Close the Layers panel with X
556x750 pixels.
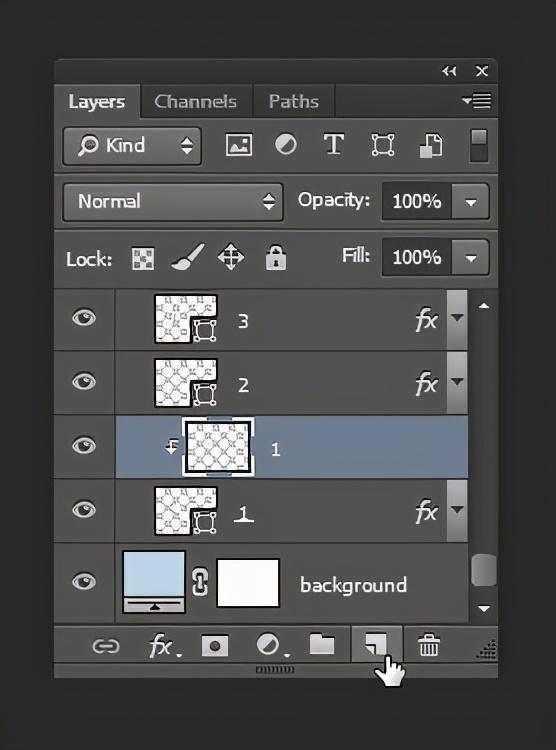pyautogui.click(x=482, y=71)
